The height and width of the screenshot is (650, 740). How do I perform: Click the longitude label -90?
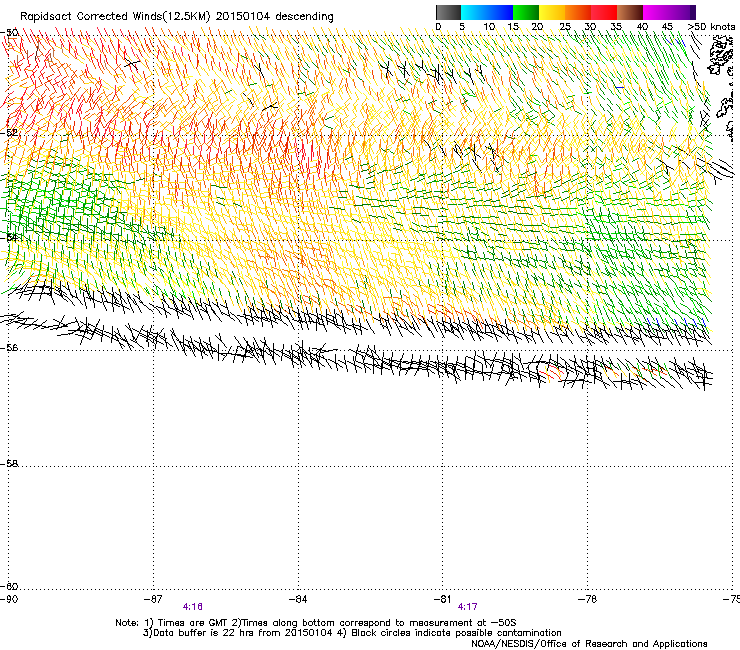coord(9,599)
